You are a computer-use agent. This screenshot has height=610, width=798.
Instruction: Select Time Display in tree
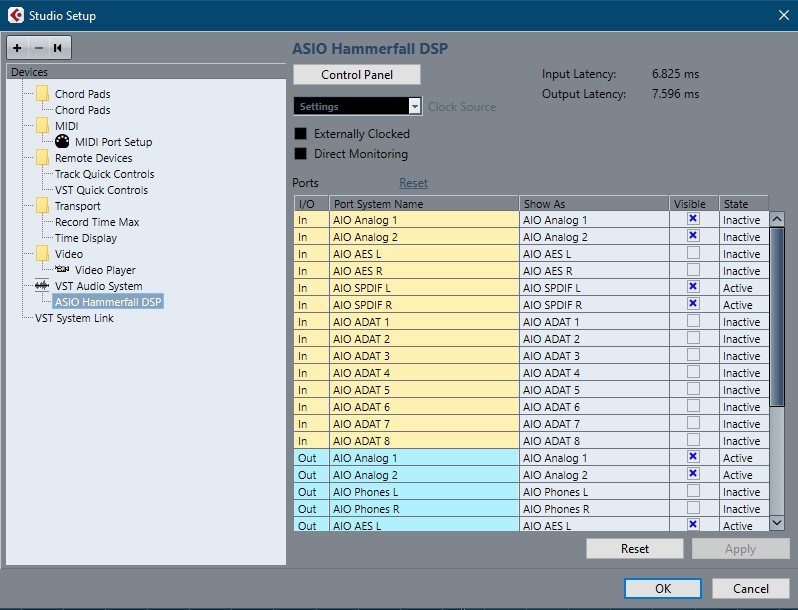pos(86,238)
